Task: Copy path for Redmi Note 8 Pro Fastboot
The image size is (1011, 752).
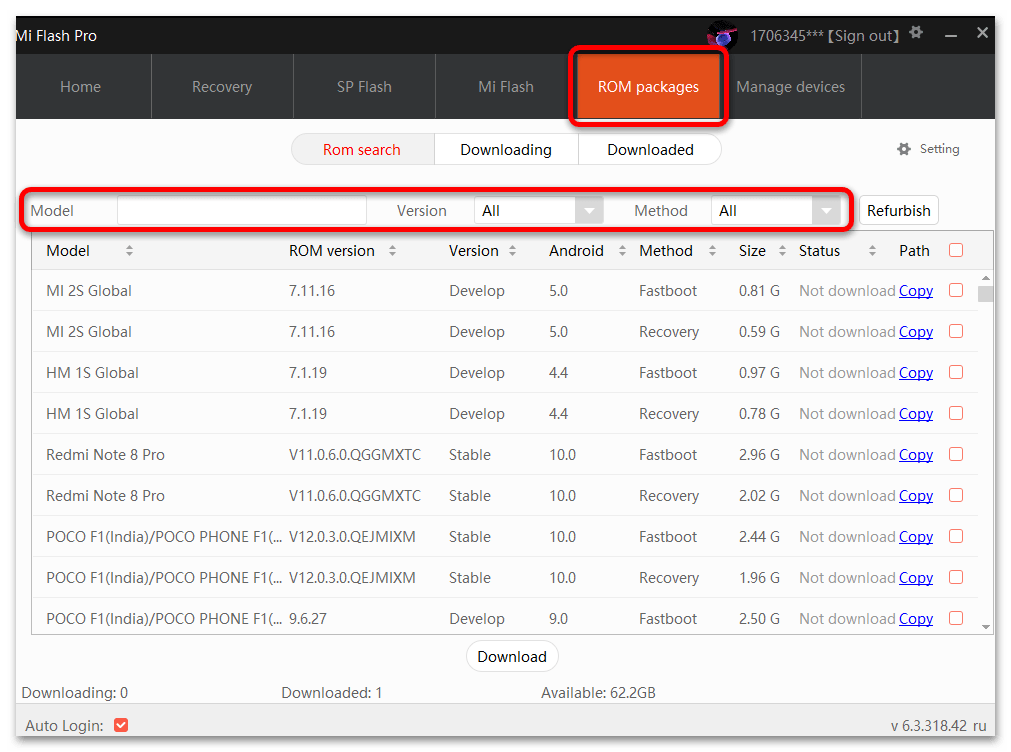Action: click(916, 455)
